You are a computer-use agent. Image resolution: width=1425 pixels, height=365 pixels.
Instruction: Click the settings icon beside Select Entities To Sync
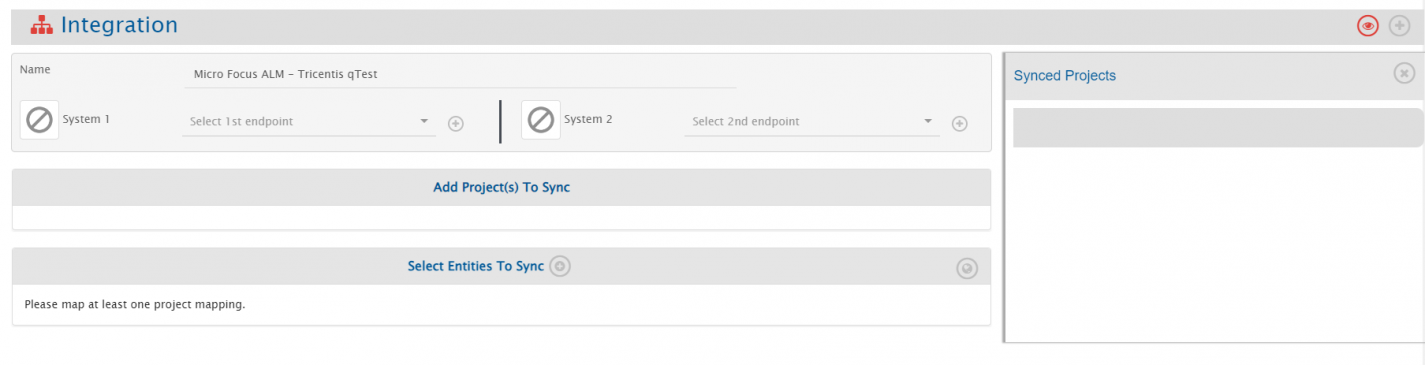[560, 266]
